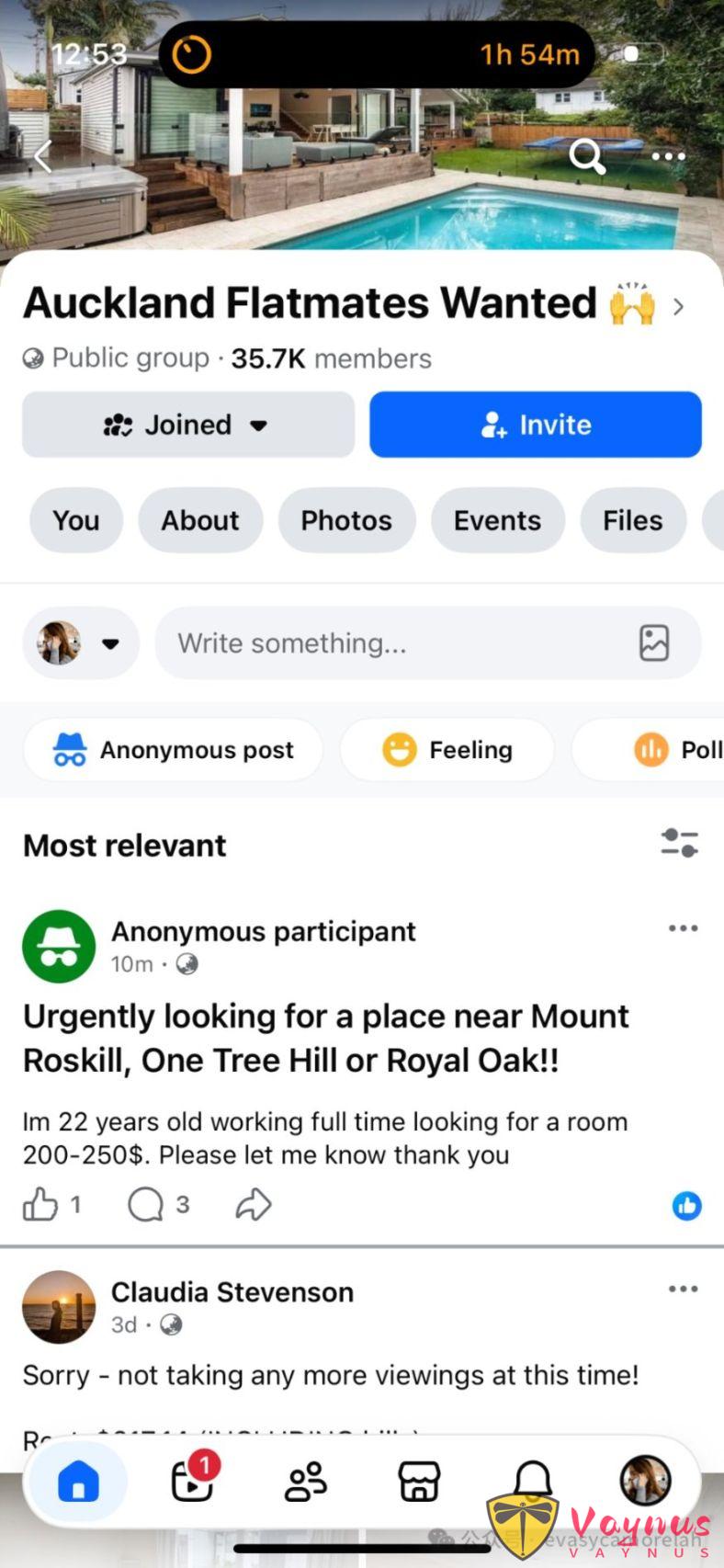Switch to the Events tab
Screen dimensions: 724x1568
coord(497,521)
